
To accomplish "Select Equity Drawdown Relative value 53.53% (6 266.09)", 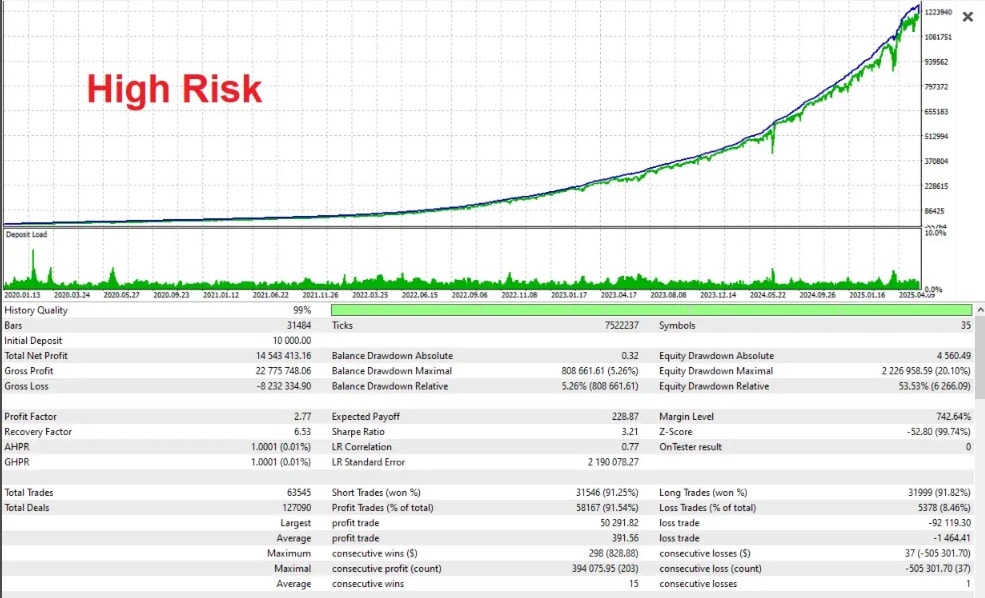I will click(x=934, y=386).
